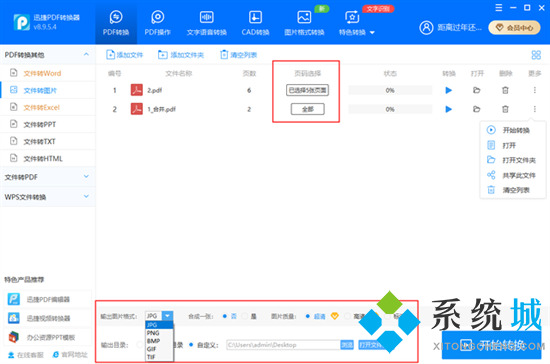Open the PDF转换 top tab
The width and height of the screenshot is (550, 364).
click(116, 23)
